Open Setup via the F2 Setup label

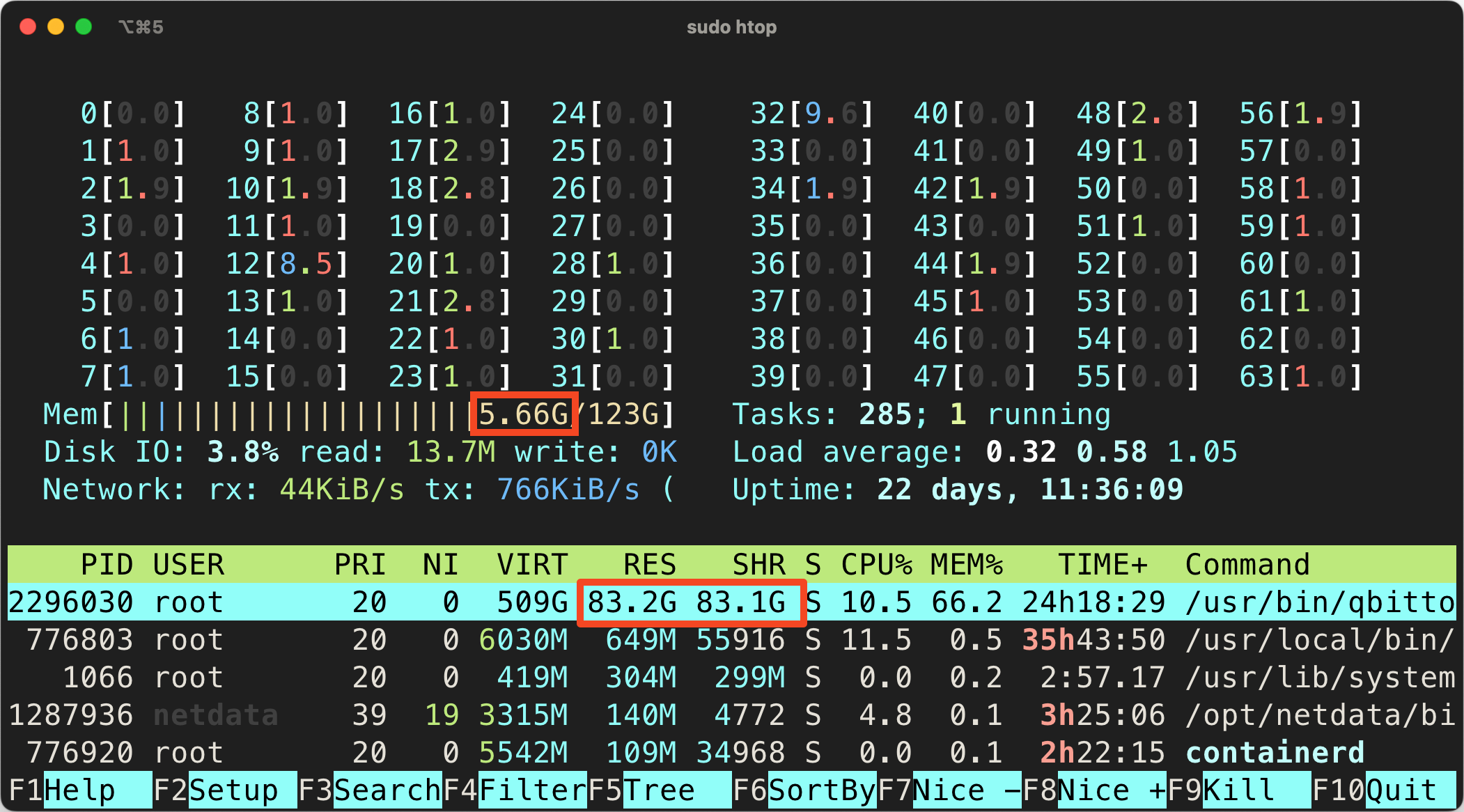[225, 790]
